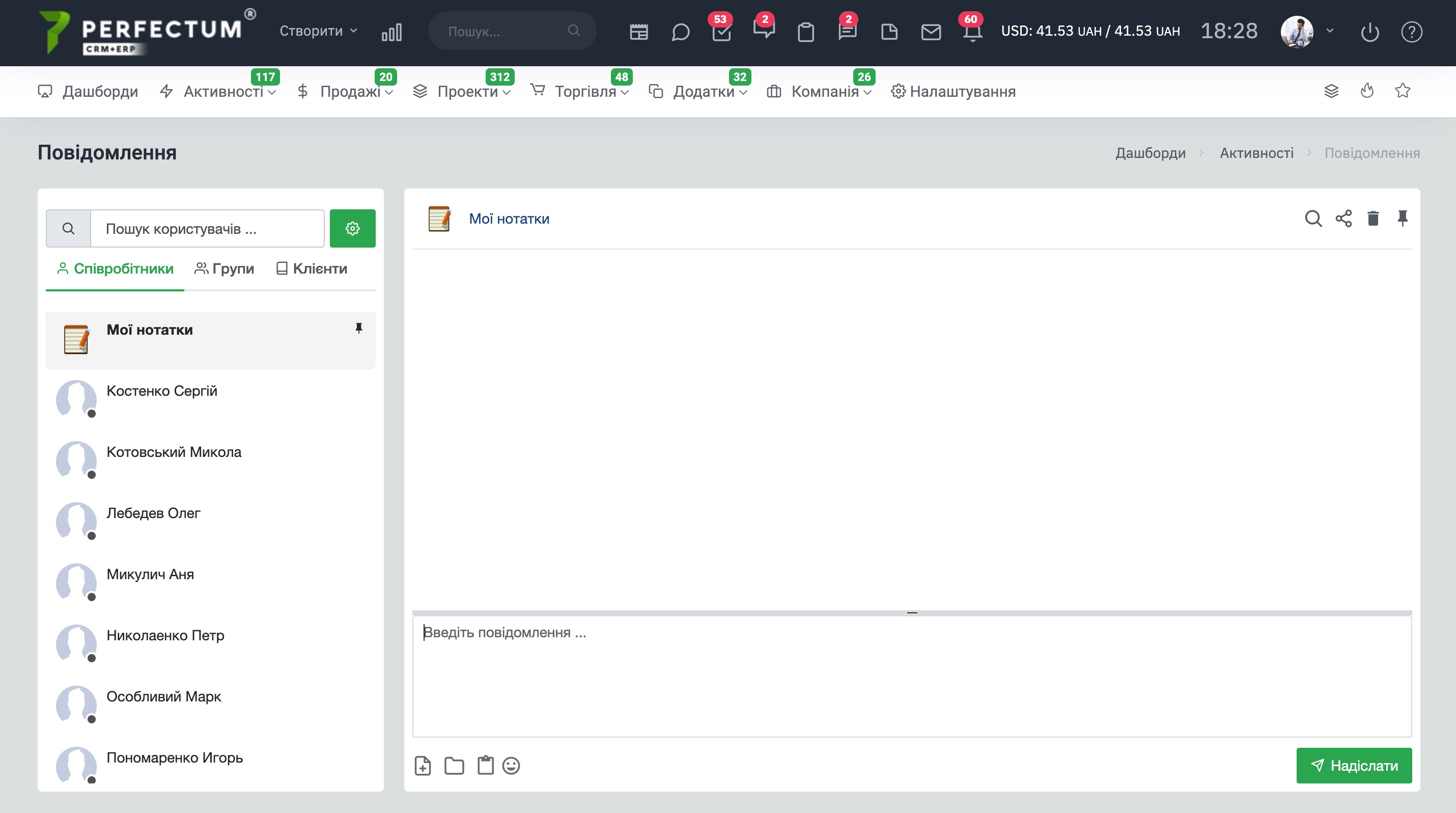Open tasks icon with badge 53
This screenshot has width=1456, height=813.
tap(722, 32)
